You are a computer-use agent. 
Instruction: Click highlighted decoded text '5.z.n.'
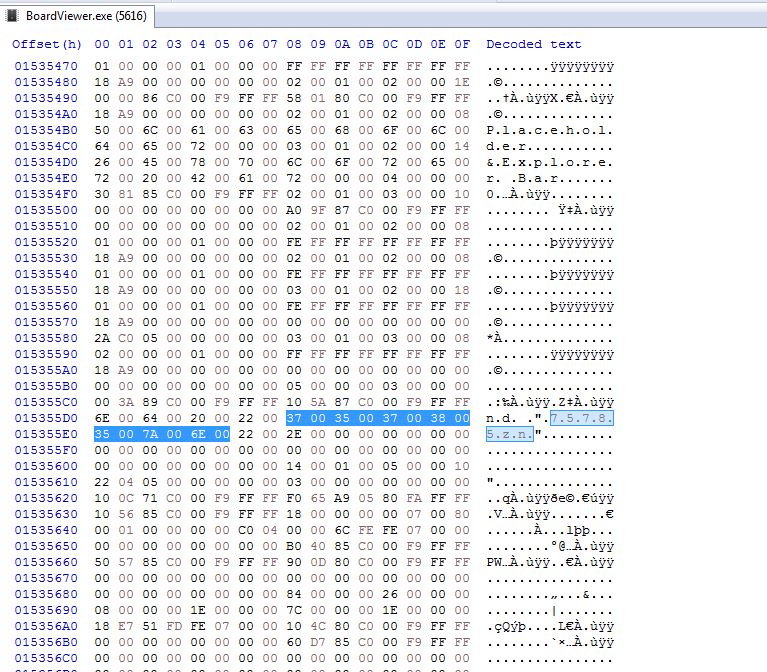(x=509, y=434)
